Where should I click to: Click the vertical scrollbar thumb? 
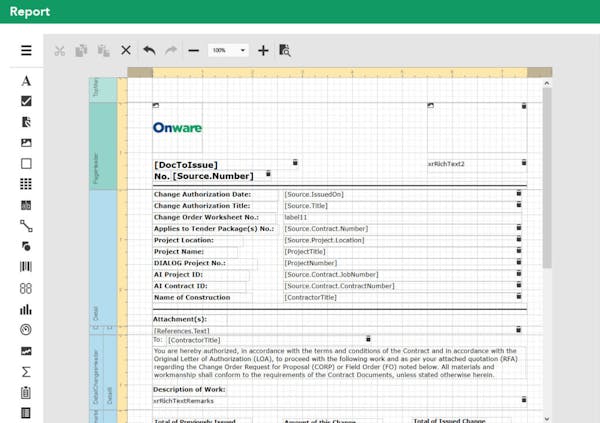547,178
